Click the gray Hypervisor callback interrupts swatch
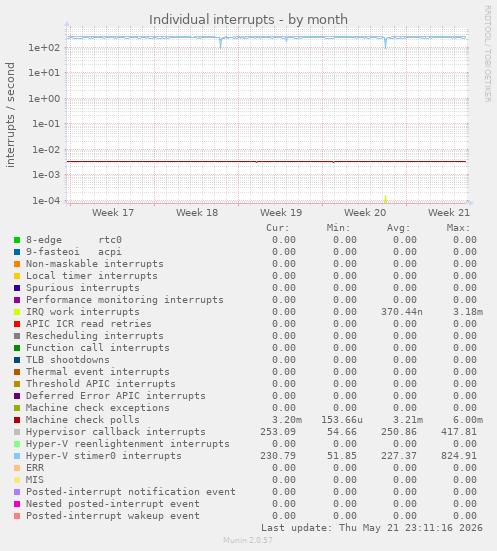 pos(17,432)
